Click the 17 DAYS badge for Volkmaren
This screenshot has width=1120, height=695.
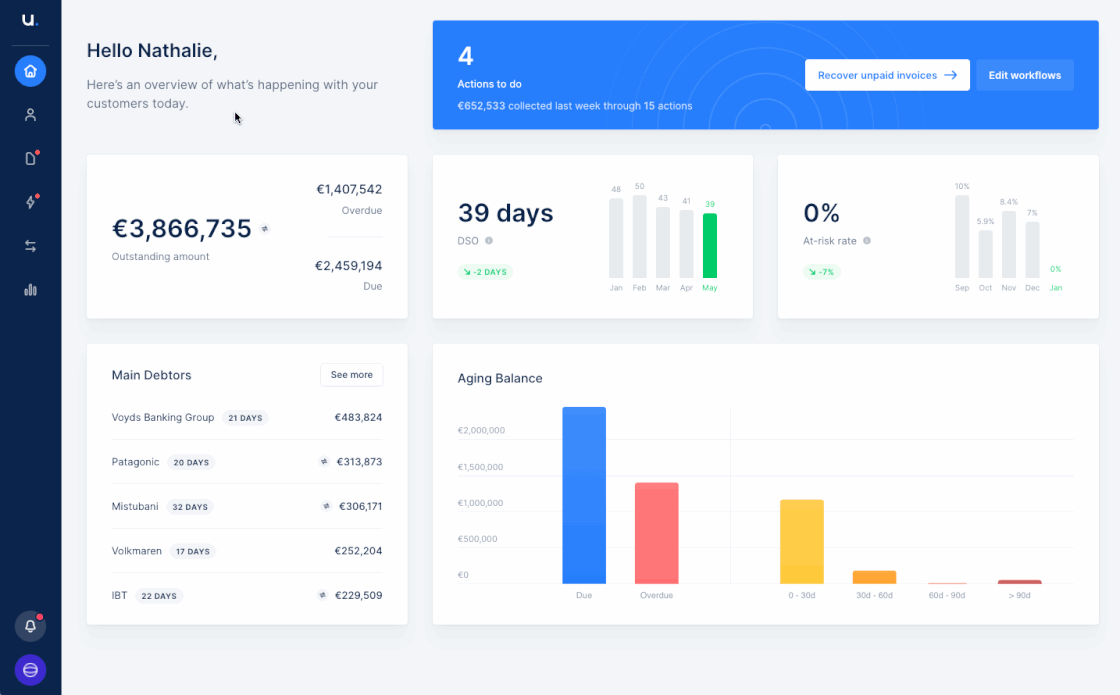[193, 551]
